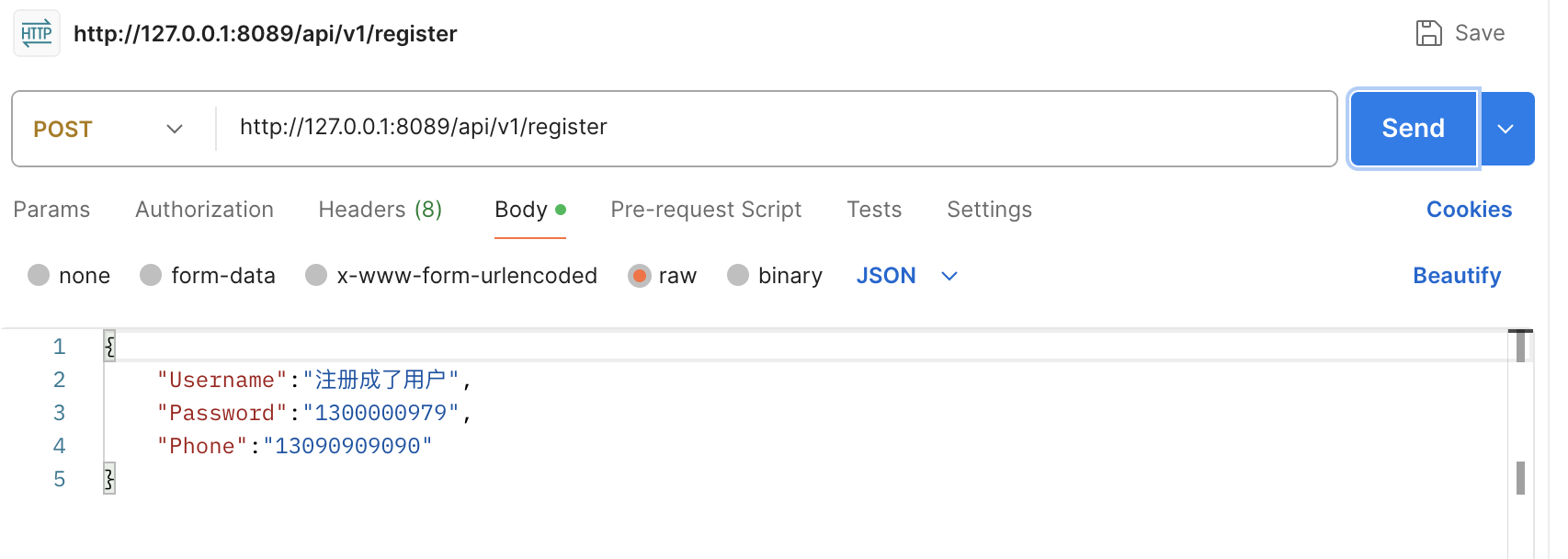Image resolution: width=1568 pixels, height=559 pixels.
Task: Select the form-data radio option
Action: click(x=151, y=276)
